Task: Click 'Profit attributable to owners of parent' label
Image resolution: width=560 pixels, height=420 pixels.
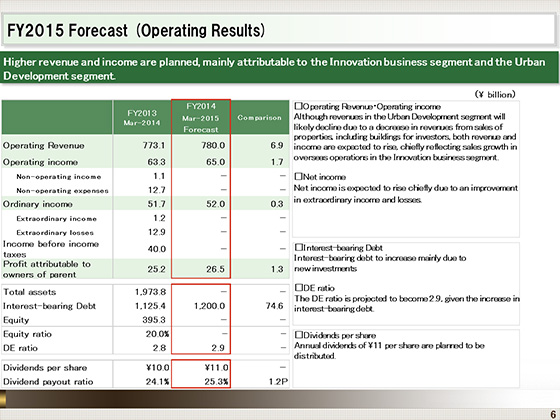Action: pyautogui.click(x=47, y=269)
